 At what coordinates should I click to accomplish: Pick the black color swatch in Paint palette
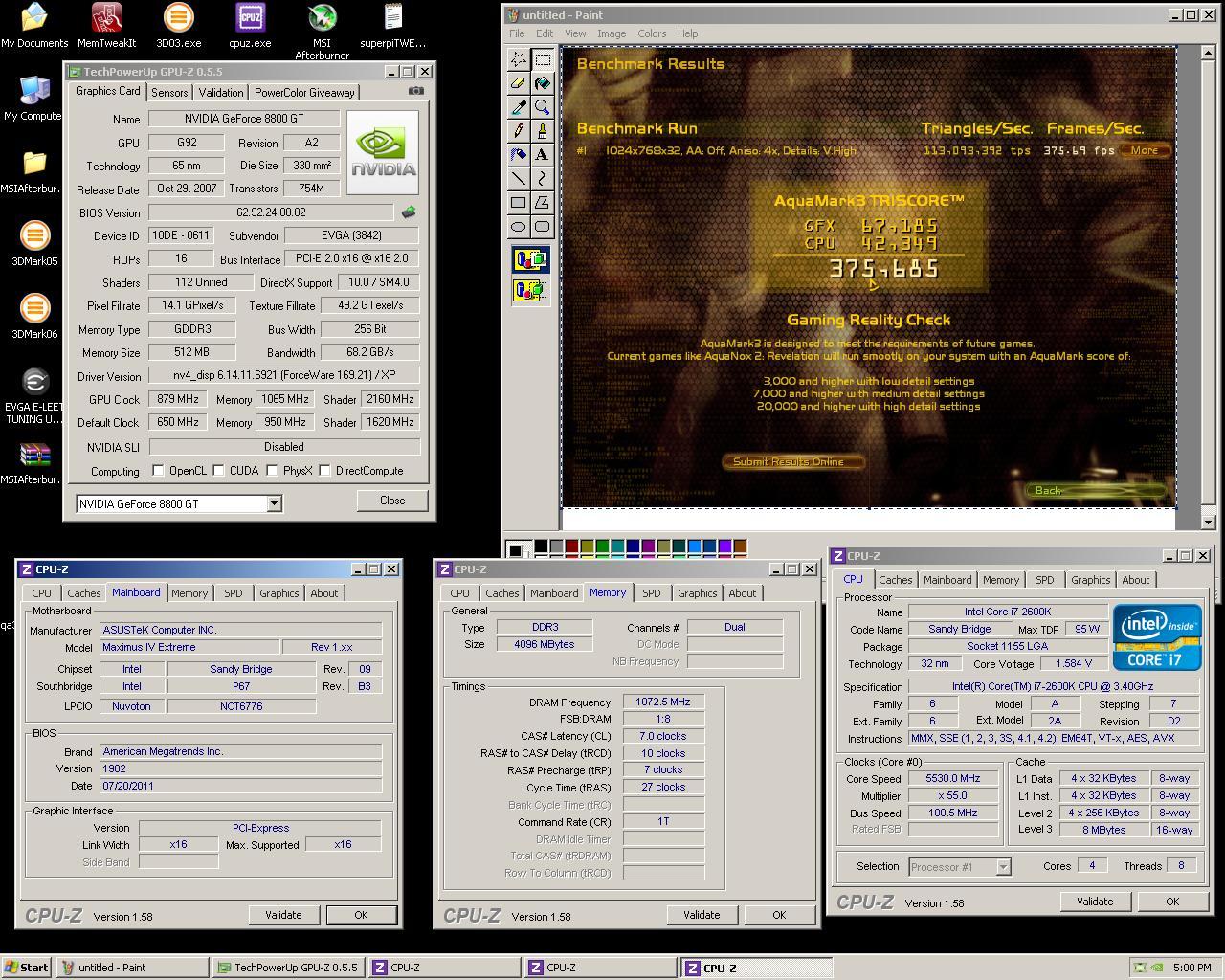541,546
